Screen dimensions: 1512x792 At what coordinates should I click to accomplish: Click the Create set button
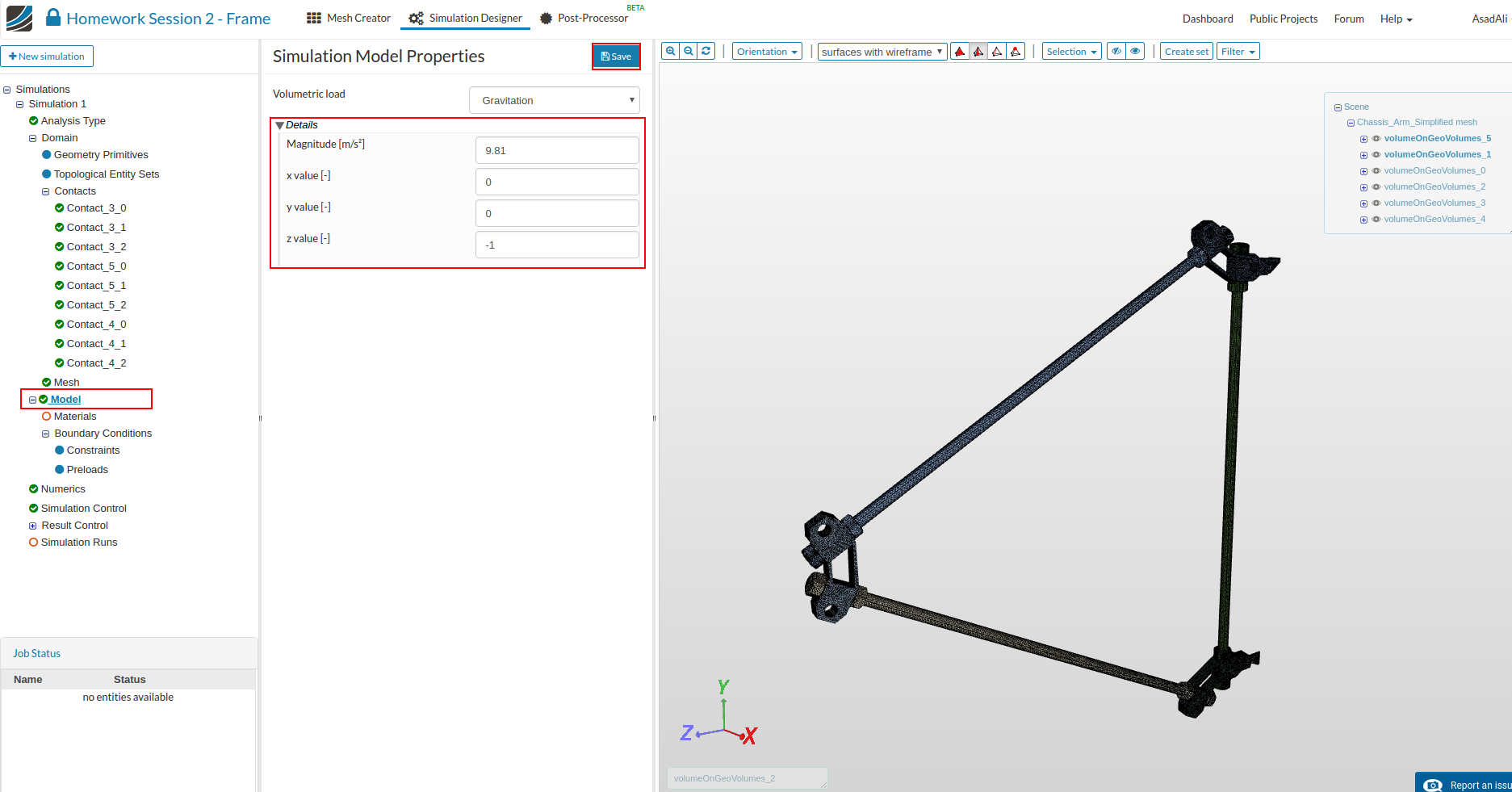pos(1187,52)
